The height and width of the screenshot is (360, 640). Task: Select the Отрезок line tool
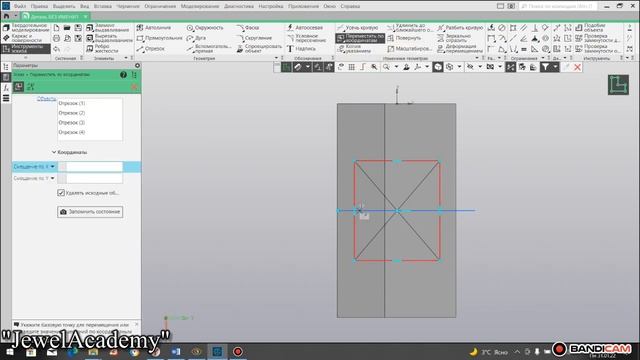pos(151,49)
